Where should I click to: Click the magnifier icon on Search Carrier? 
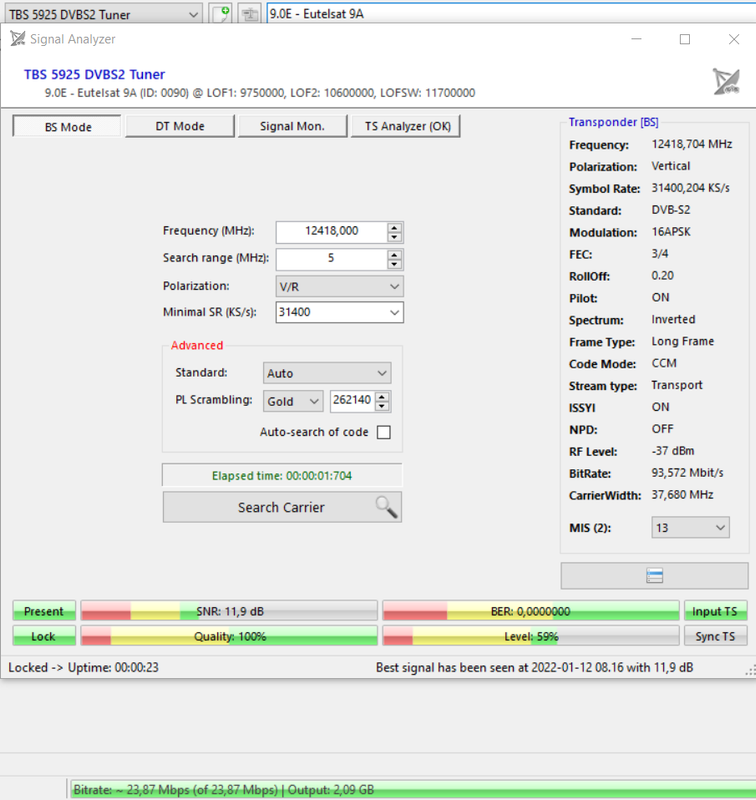point(386,507)
